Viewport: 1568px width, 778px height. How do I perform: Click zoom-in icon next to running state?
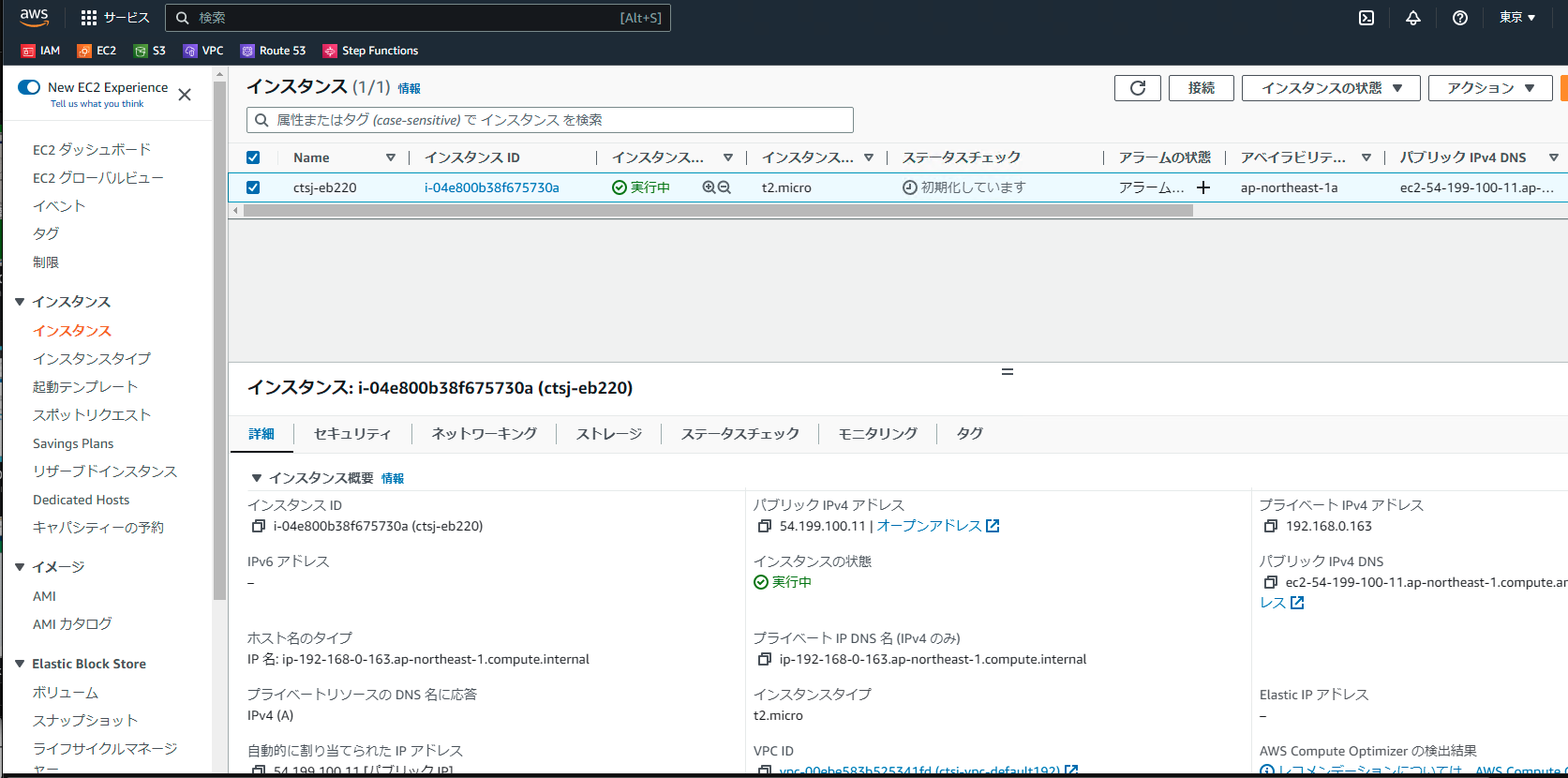[709, 187]
